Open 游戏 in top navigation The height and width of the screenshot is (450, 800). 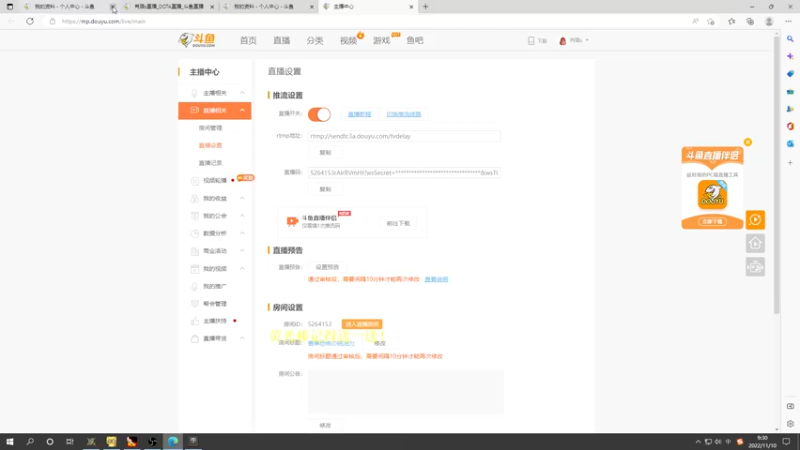tap(382, 40)
